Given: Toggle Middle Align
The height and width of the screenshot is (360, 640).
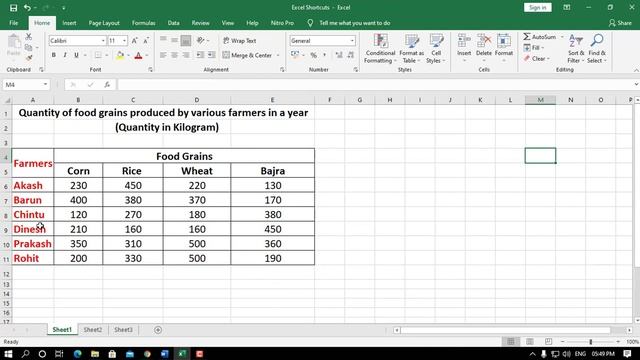Looking at the screenshot, I should (175, 40).
